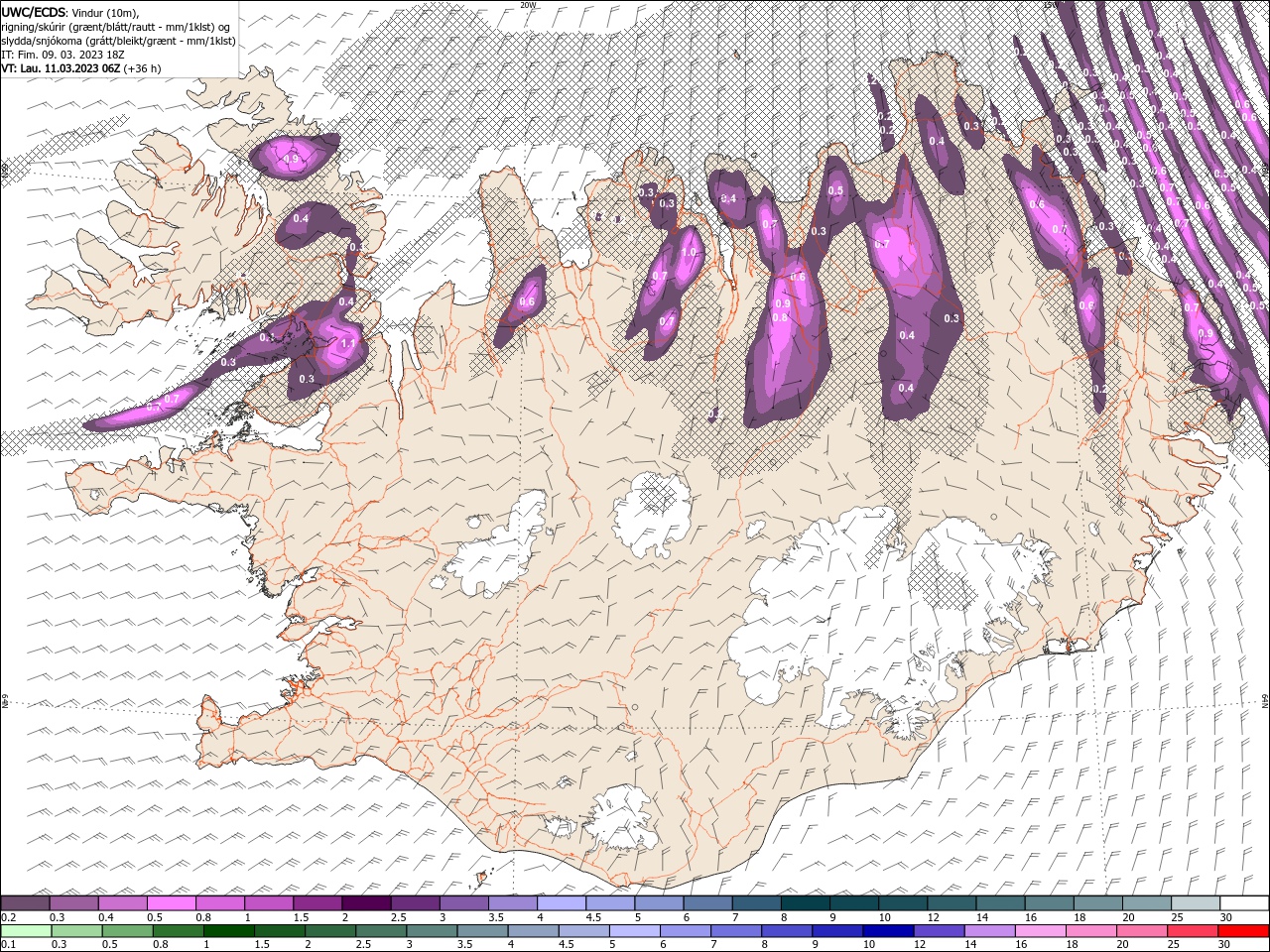
Task: Click the 'VT: Lau. 11.03.2023 06Z (+36 h)' line
Action: click(x=81, y=68)
